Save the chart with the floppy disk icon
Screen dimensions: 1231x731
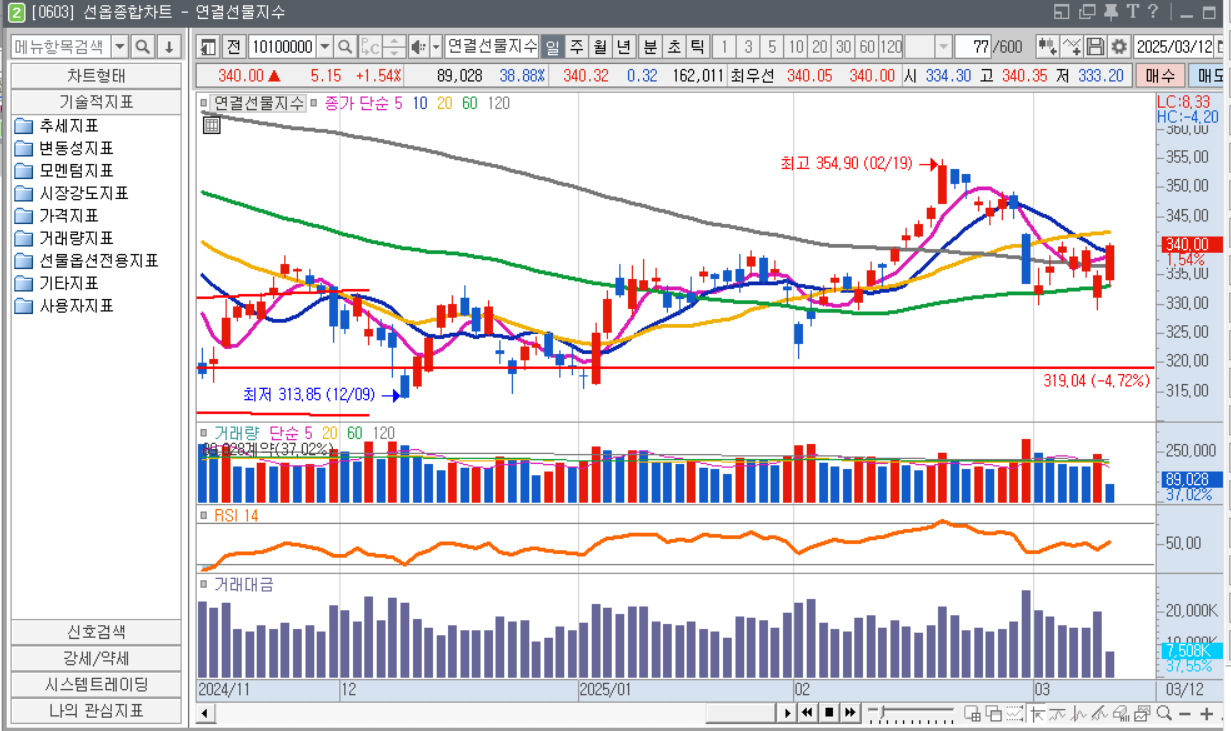coord(1096,47)
